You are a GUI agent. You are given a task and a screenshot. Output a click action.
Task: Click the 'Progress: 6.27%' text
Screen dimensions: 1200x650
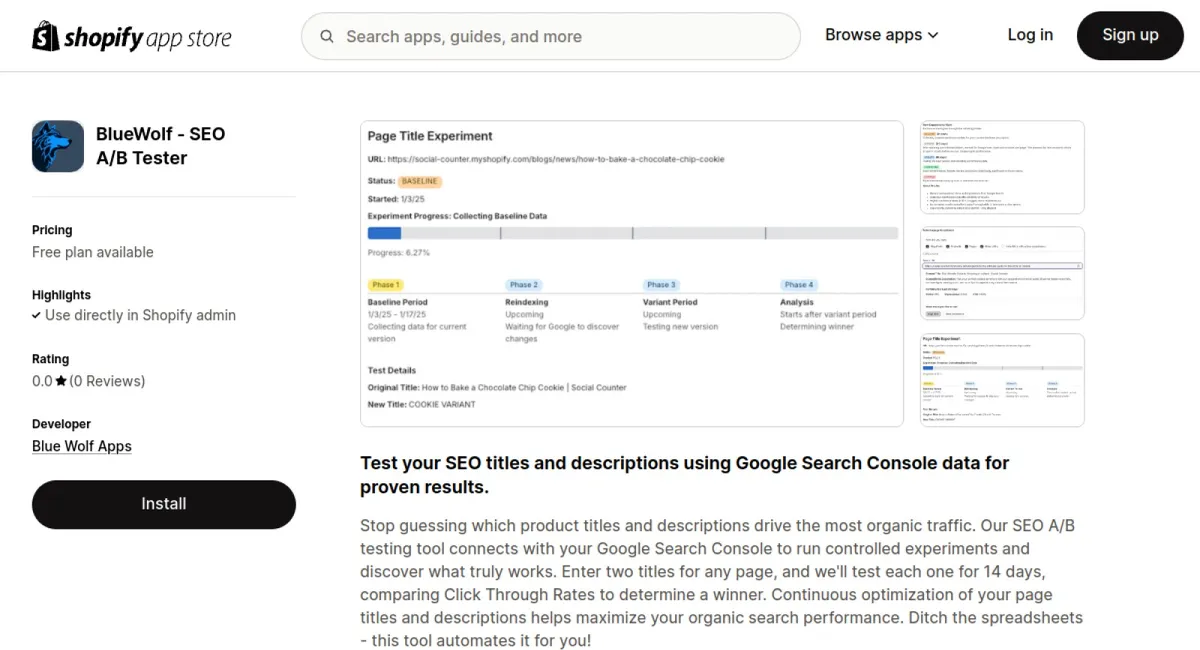(x=399, y=253)
